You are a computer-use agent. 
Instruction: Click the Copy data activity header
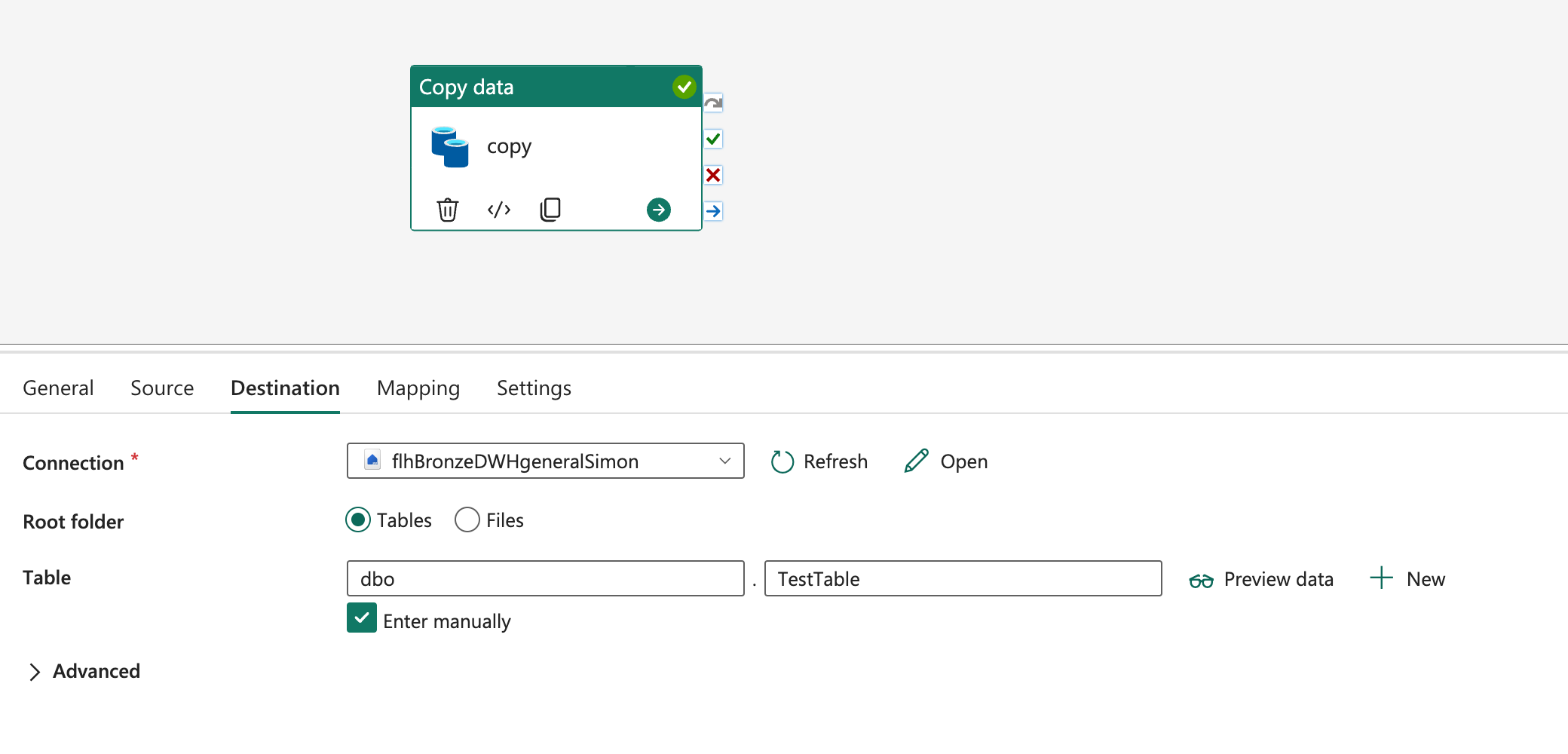tap(556, 87)
